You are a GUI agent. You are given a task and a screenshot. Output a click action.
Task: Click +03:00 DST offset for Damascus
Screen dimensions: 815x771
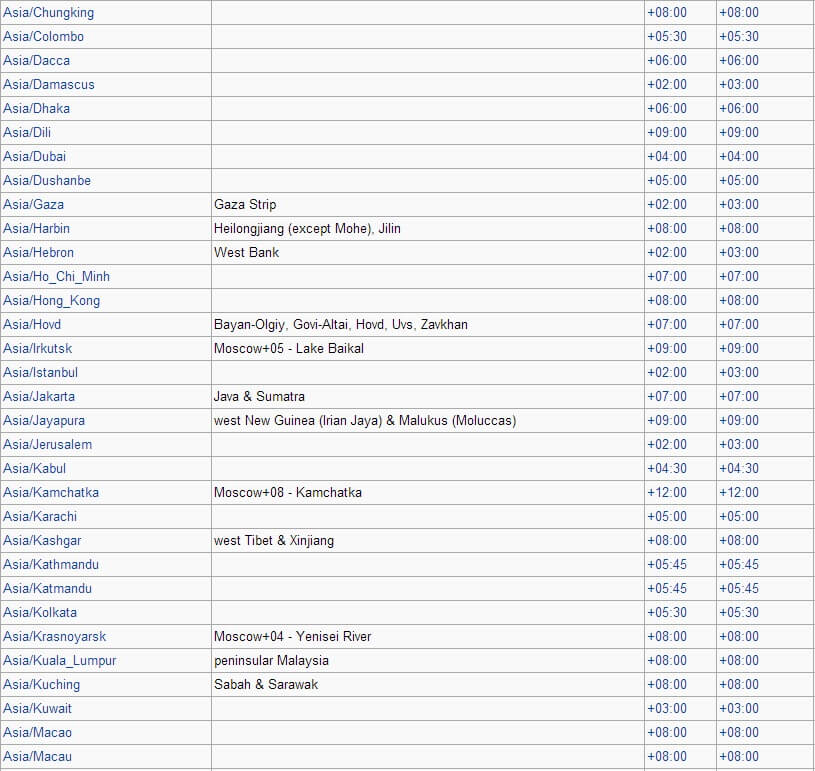pyautogui.click(x=739, y=84)
